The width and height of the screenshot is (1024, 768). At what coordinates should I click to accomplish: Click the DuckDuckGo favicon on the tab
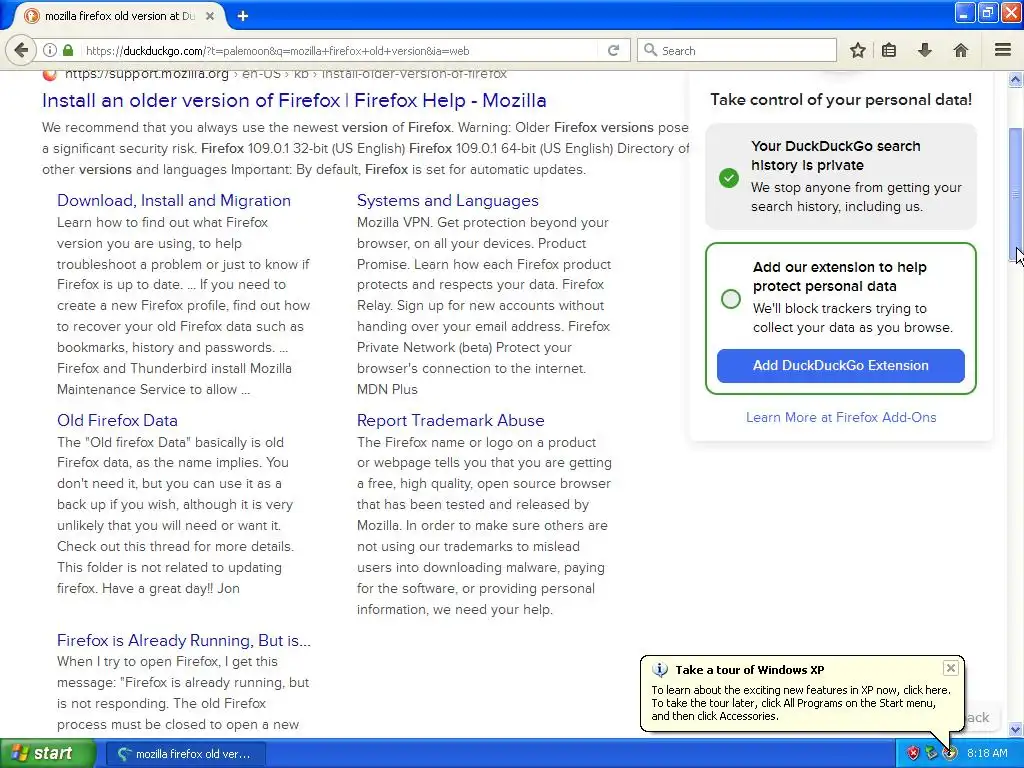coord(32,16)
